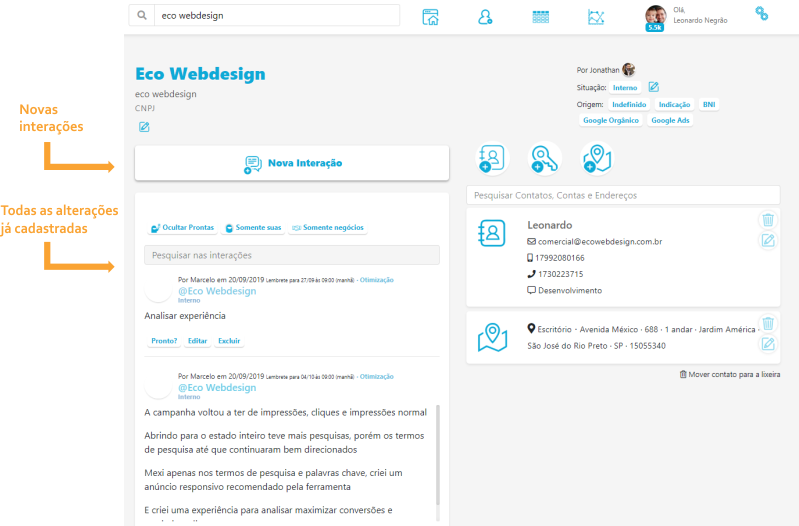Open the calendar grid icon in top bar

pos(540,17)
